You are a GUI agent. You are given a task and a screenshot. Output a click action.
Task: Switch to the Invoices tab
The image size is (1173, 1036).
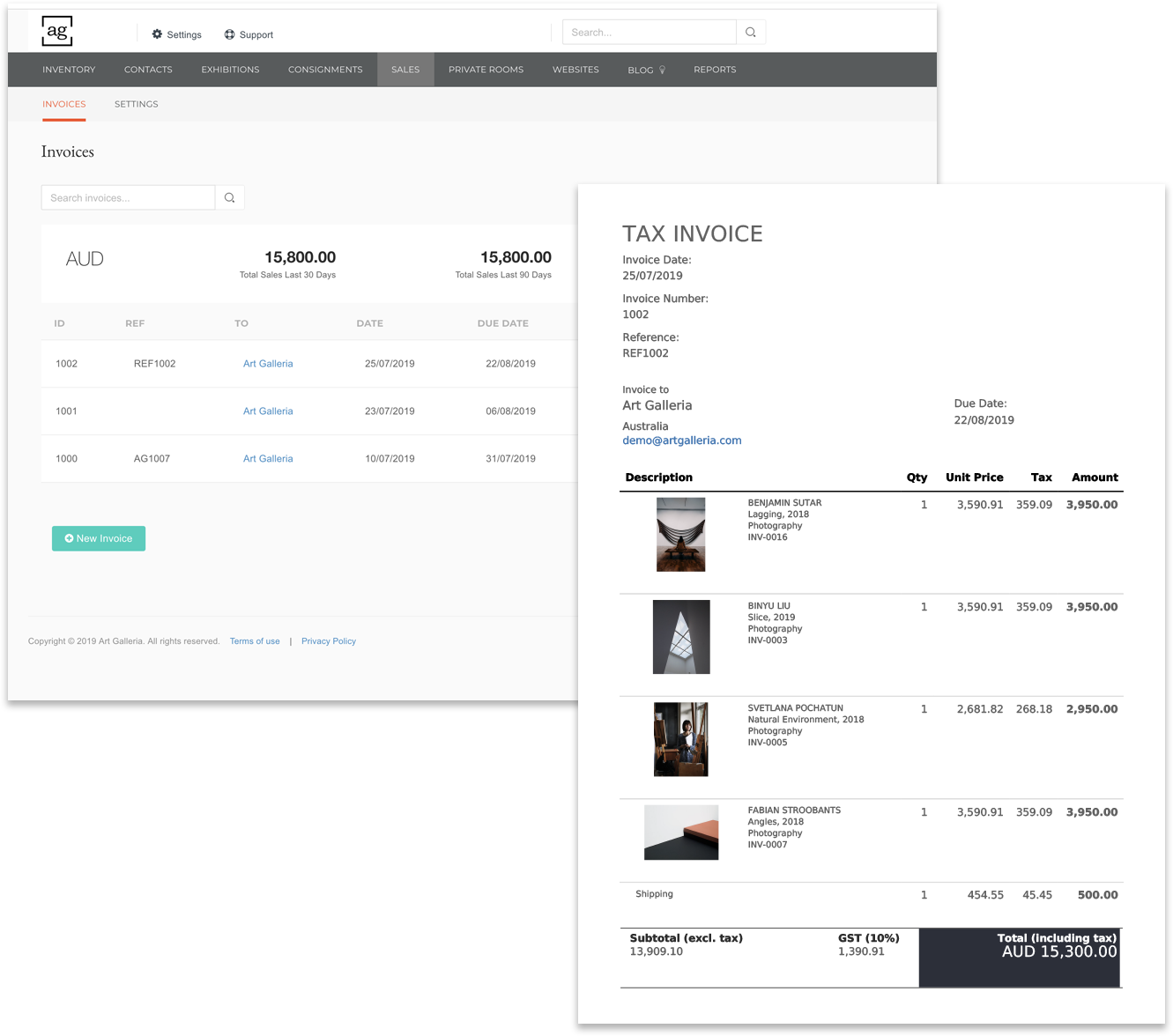tap(63, 104)
